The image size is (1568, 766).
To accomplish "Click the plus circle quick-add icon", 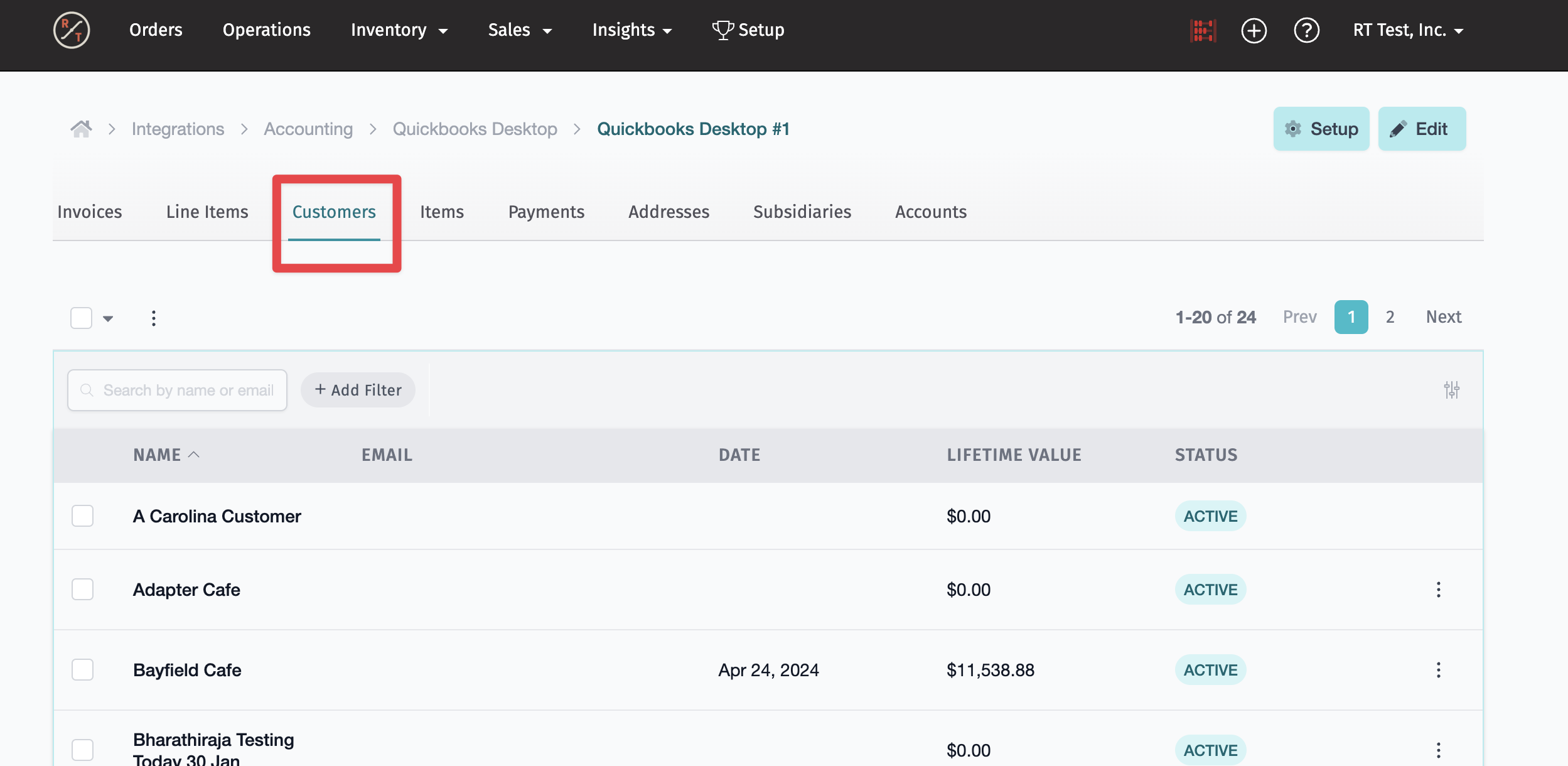I will pyautogui.click(x=1254, y=30).
